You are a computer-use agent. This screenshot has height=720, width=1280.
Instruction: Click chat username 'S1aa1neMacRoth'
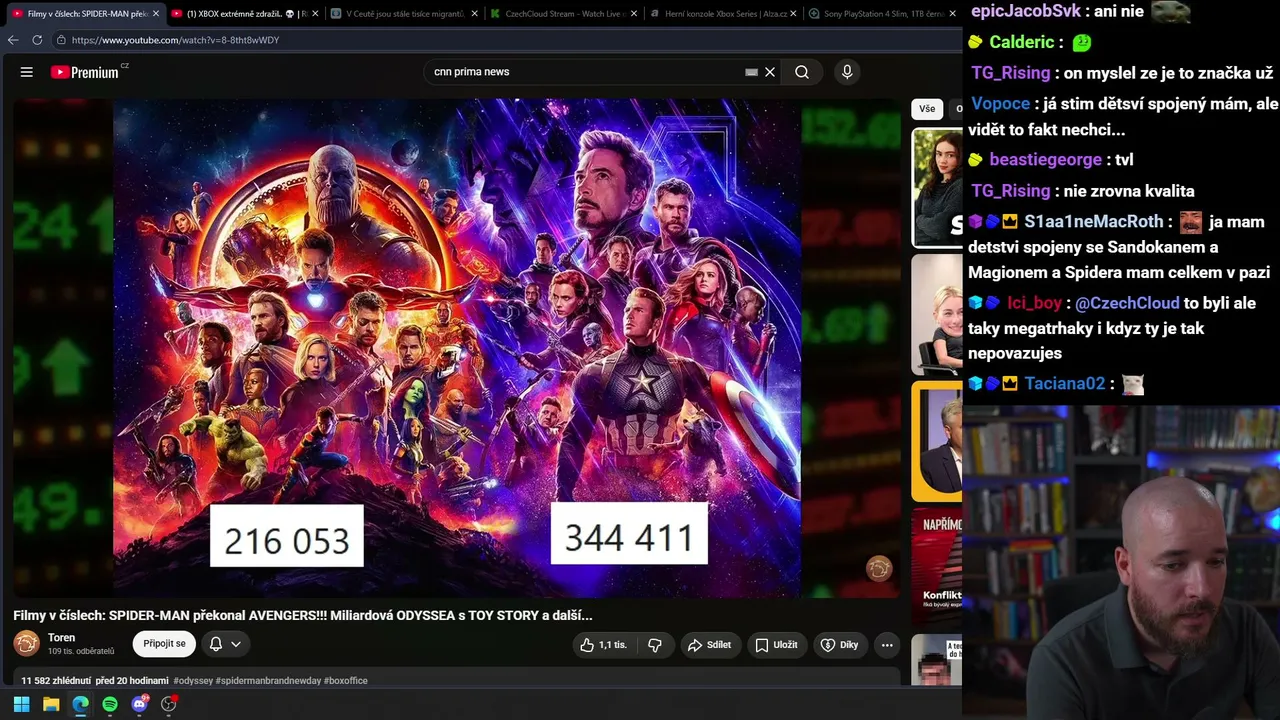coord(1094,222)
